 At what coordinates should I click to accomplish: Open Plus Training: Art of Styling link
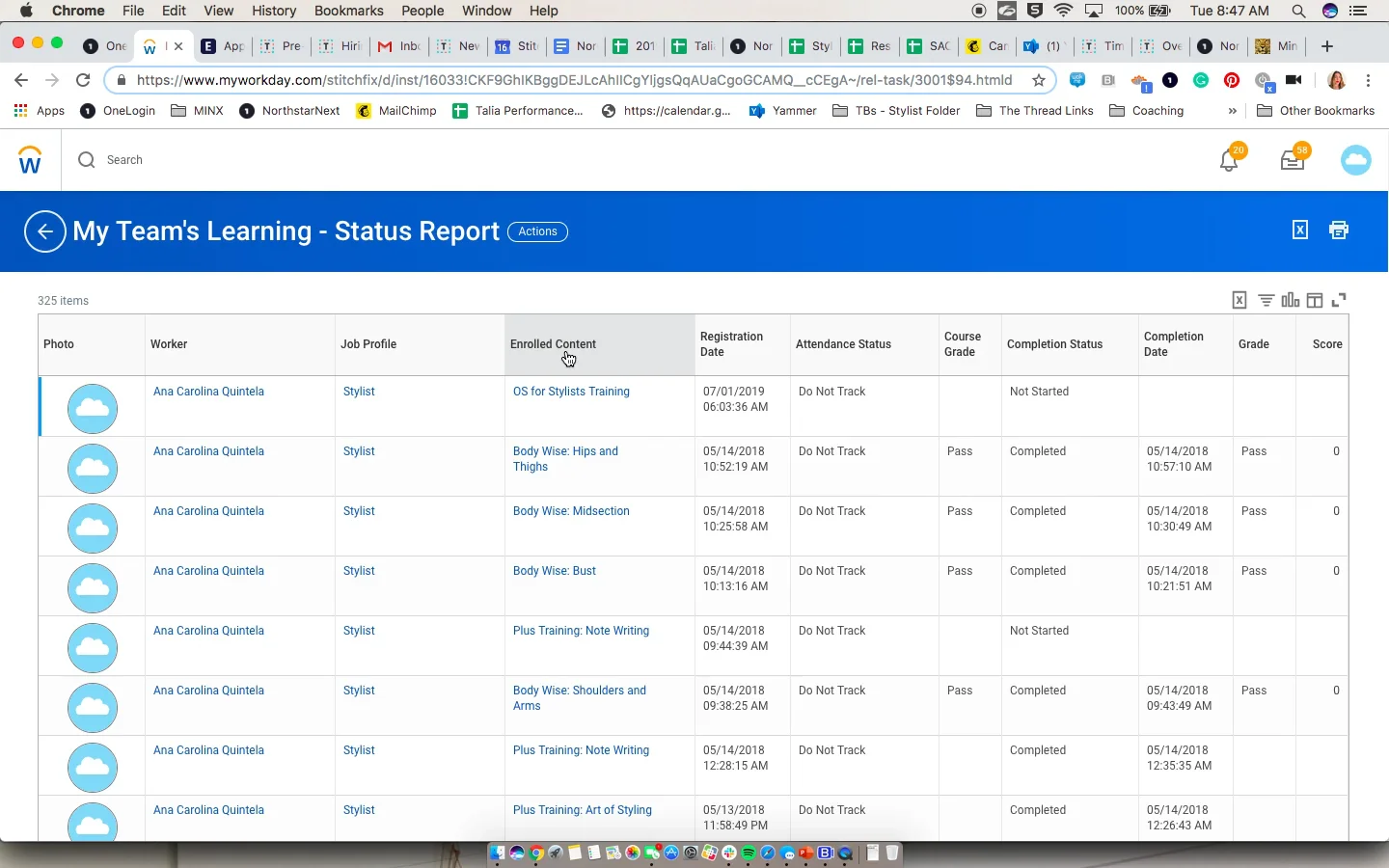tap(583, 810)
